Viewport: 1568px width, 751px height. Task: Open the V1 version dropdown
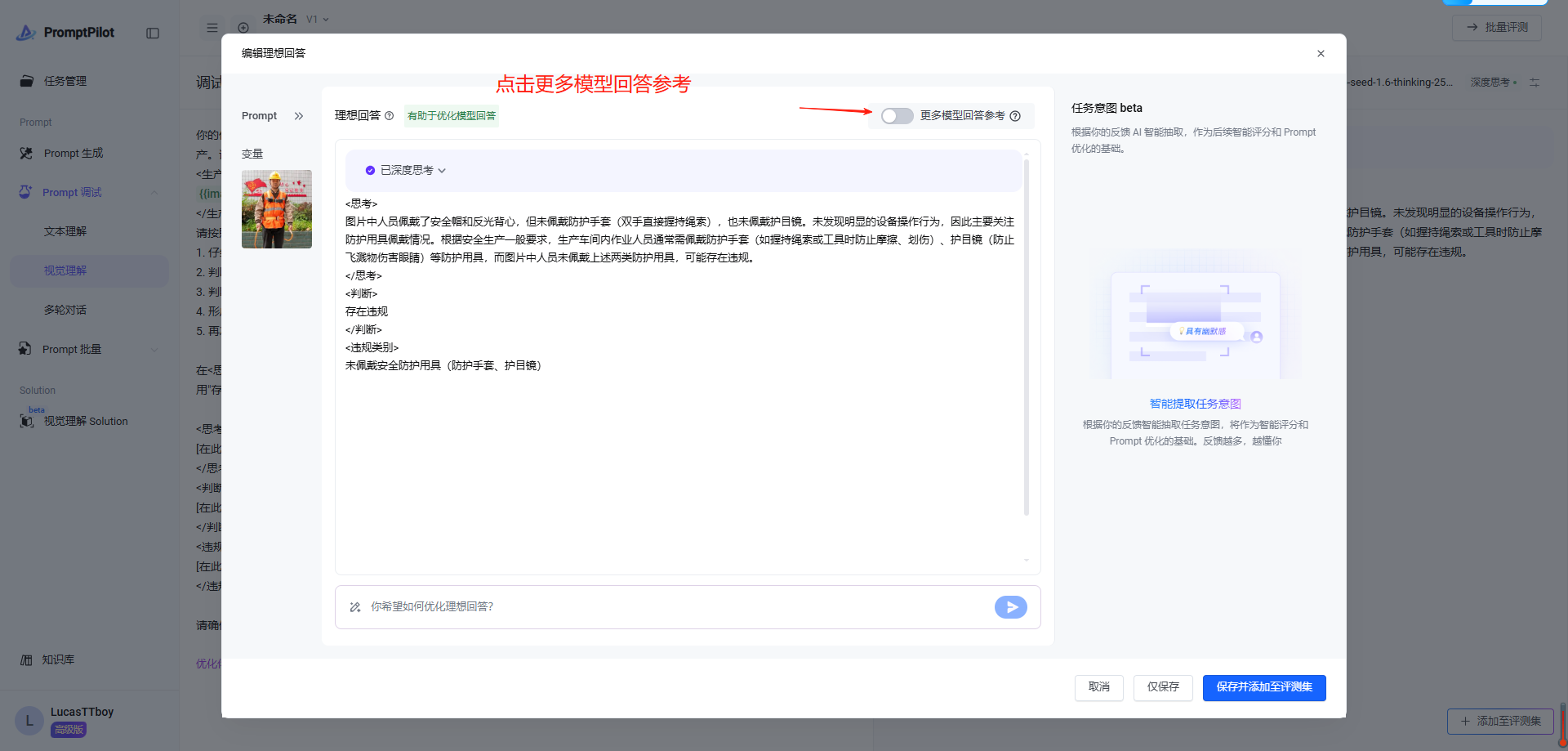tap(318, 19)
